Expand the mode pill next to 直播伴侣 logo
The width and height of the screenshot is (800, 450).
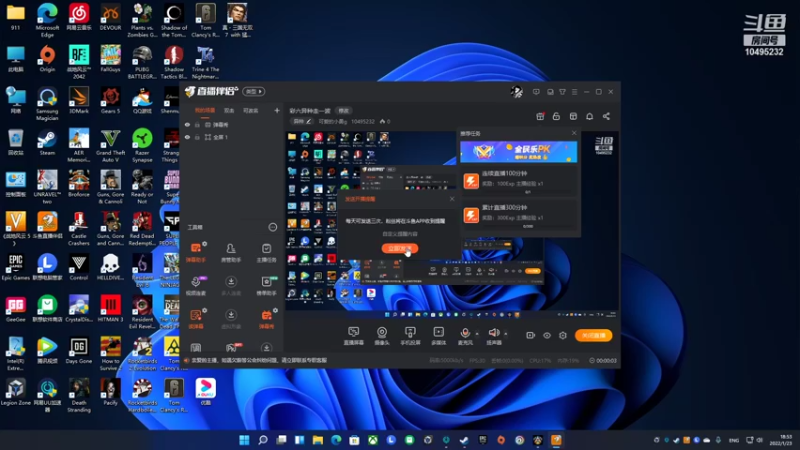point(254,91)
